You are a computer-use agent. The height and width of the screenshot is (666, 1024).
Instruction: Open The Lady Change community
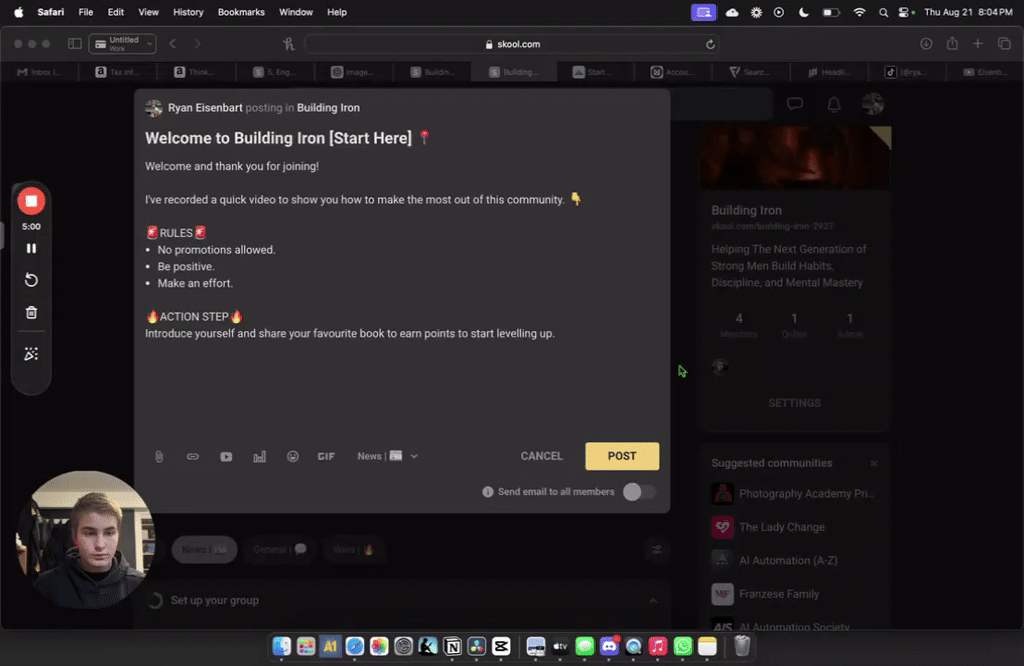point(782,527)
